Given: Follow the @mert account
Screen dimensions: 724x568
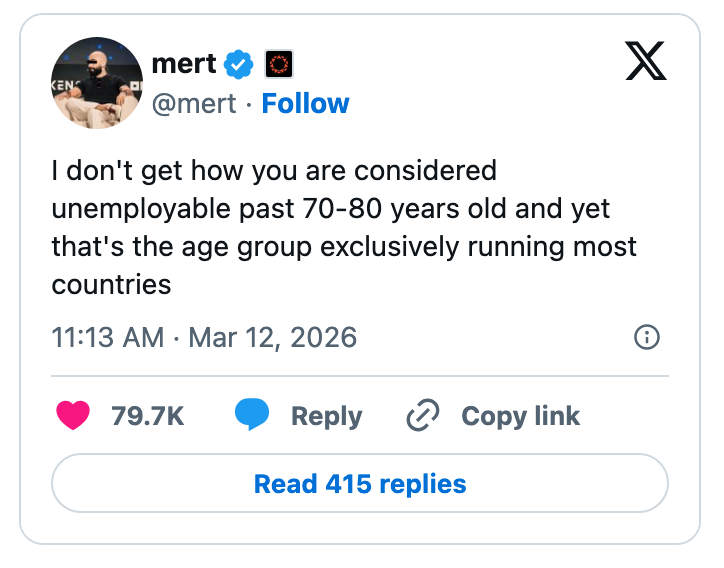Looking at the screenshot, I should tap(305, 104).
